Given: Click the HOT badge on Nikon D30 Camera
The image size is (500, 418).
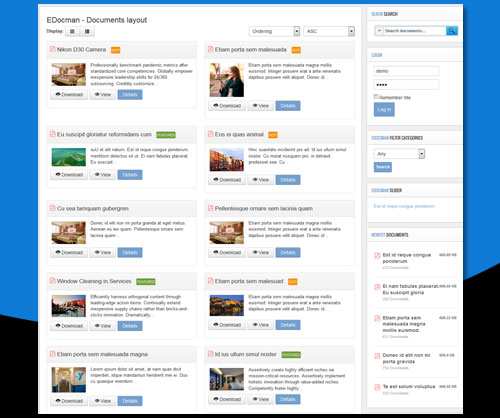Looking at the screenshot, I should 115,50.
